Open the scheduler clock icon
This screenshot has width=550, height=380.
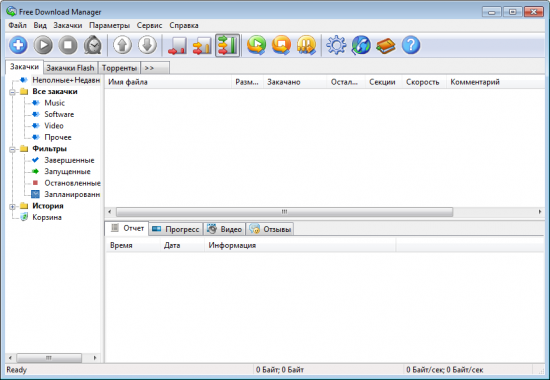tap(93, 45)
